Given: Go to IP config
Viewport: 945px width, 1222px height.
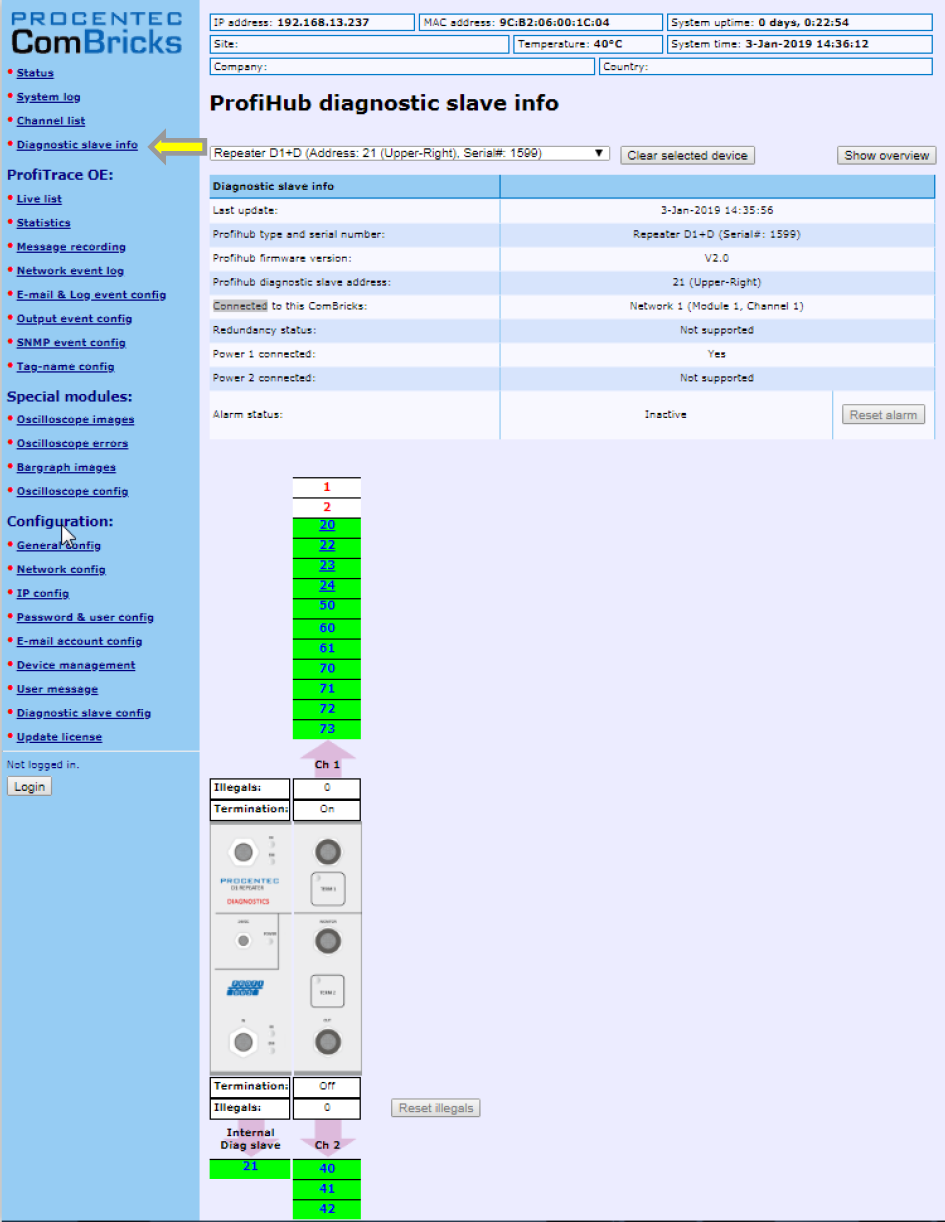Looking at the screenshot, I should click(43, 594).
